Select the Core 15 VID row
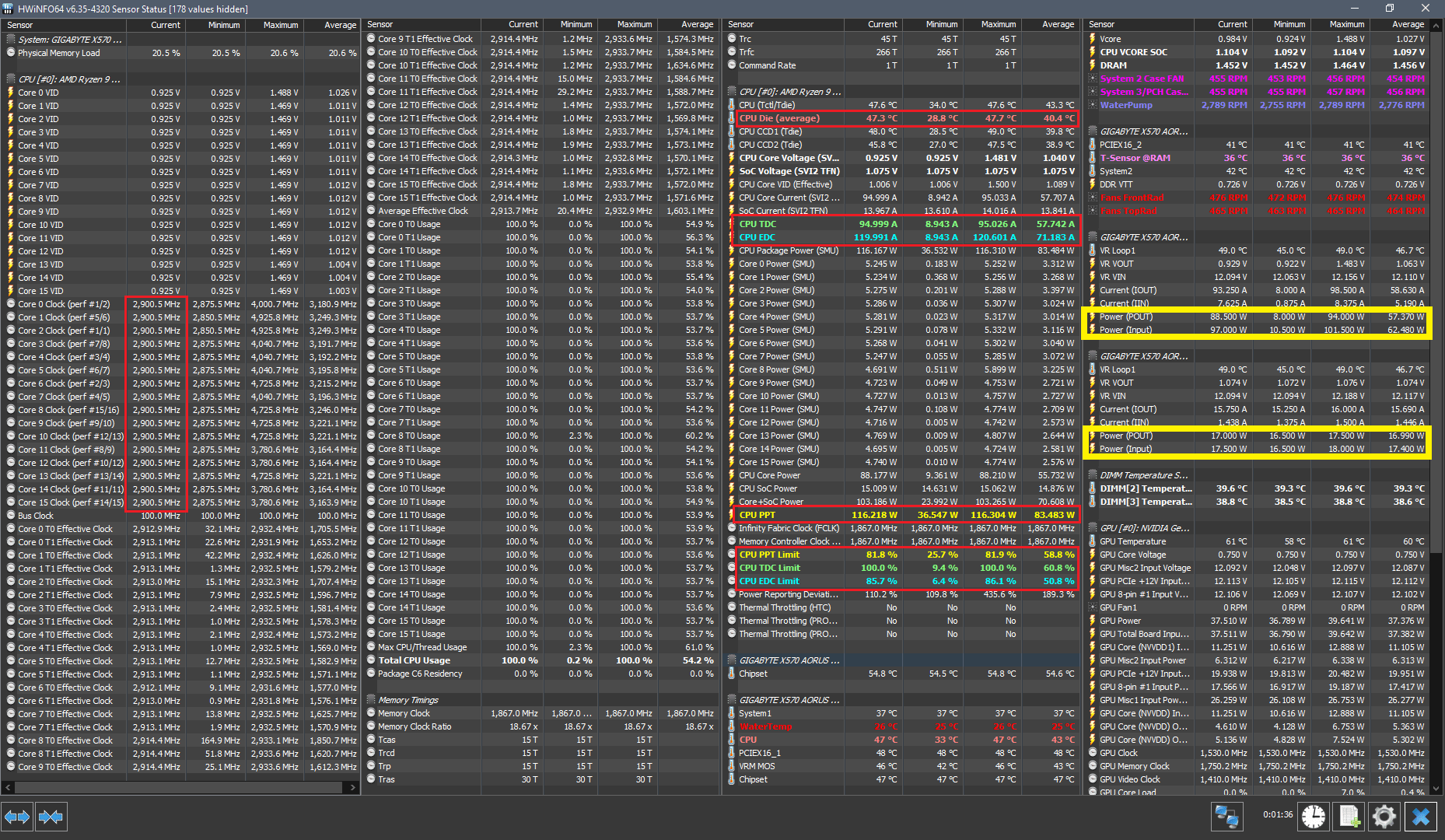 (180, 291)
